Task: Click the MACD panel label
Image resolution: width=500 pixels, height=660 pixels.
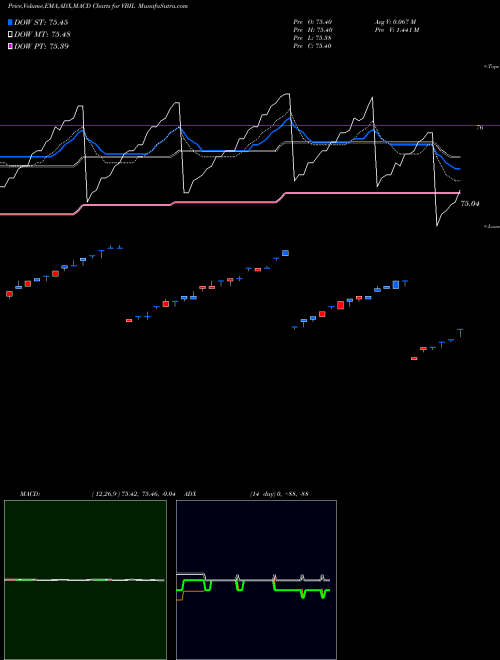Action: 30,494
